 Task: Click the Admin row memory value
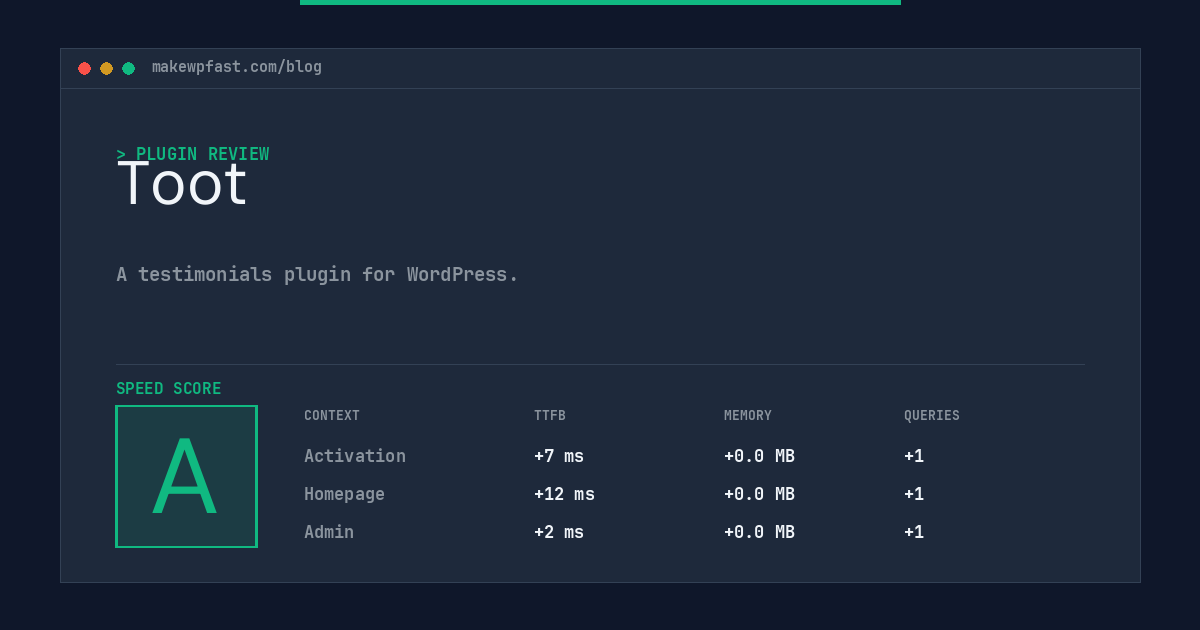(x=759, y=532)
